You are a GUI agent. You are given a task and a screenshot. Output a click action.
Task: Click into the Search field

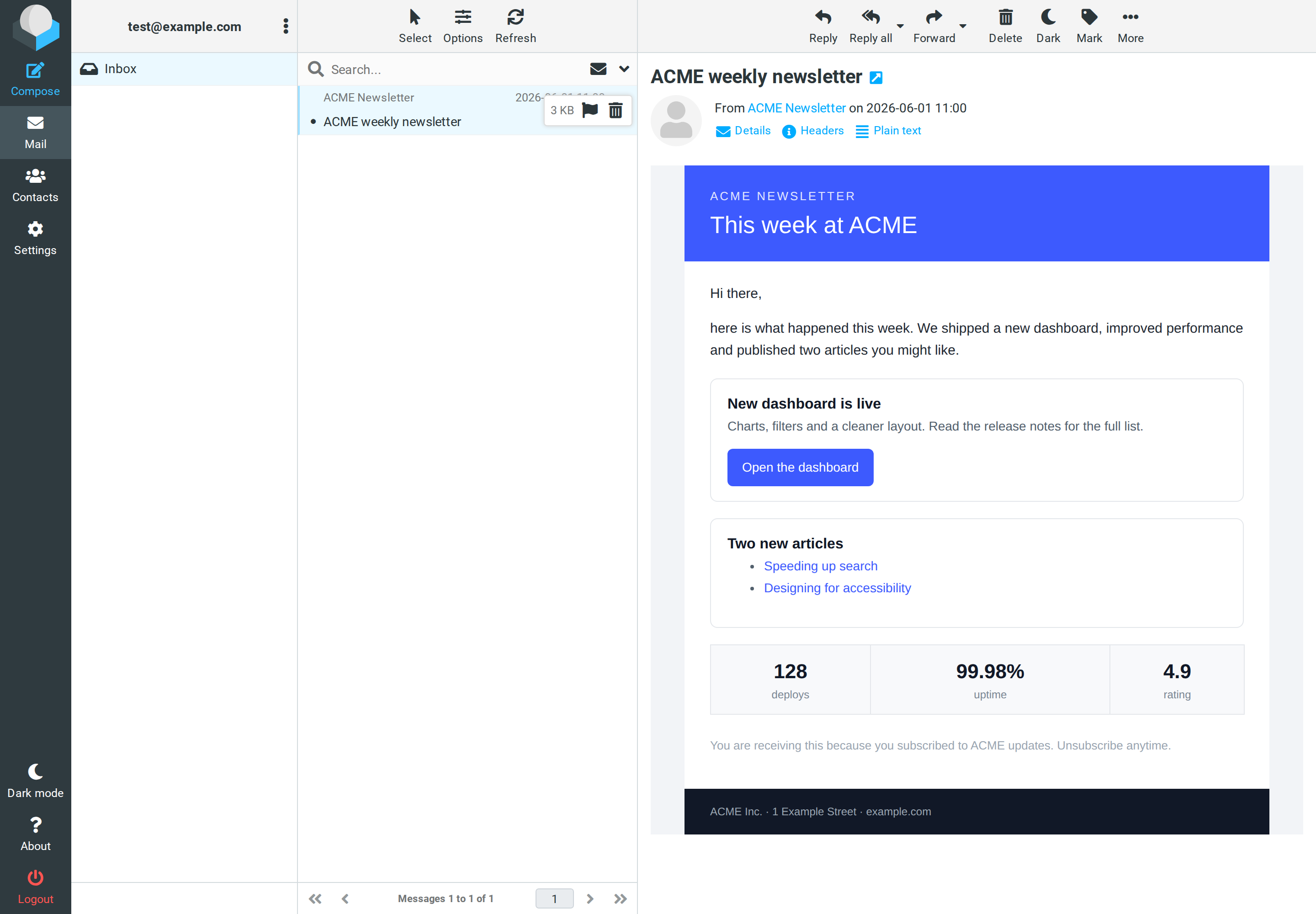coord(455,69)
